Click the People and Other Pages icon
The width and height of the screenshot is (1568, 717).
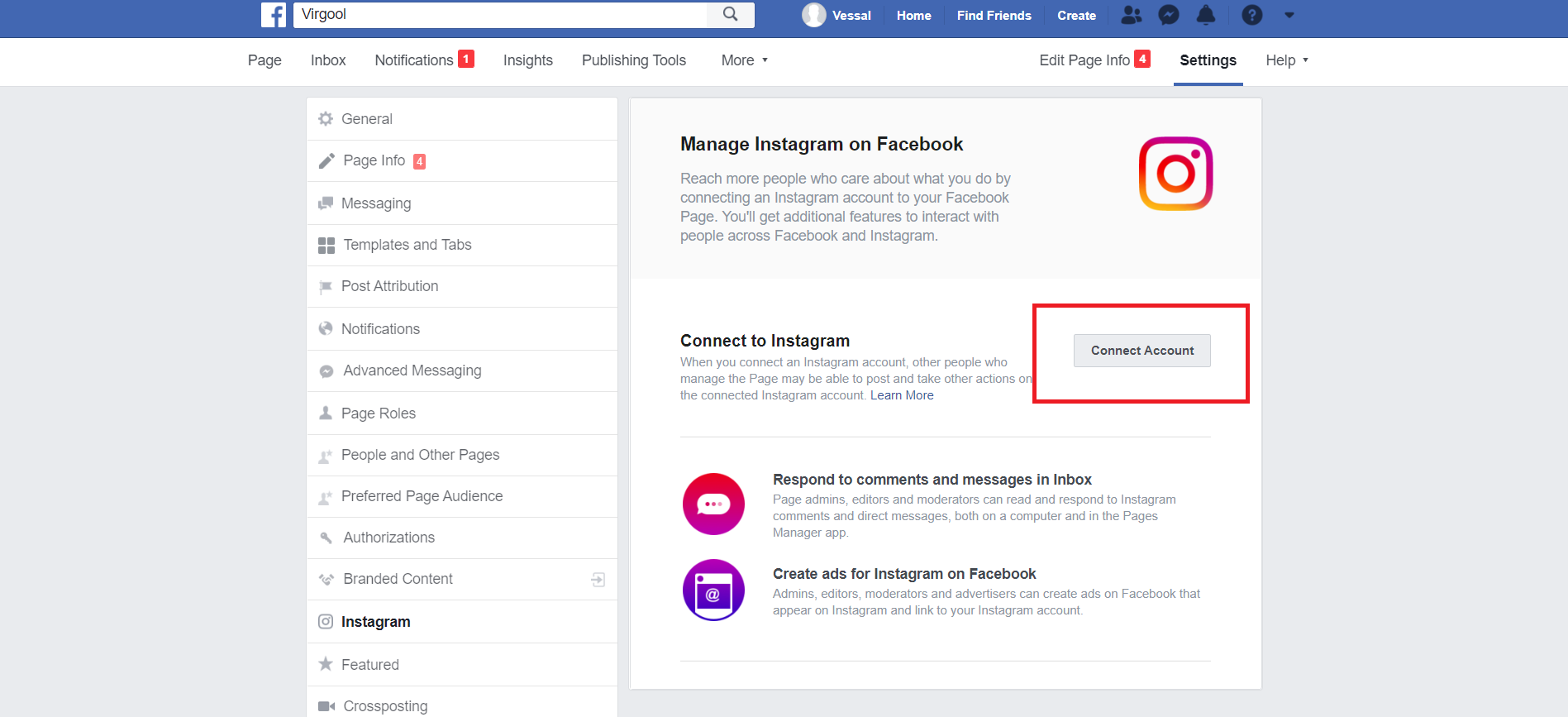coord(326,456)
